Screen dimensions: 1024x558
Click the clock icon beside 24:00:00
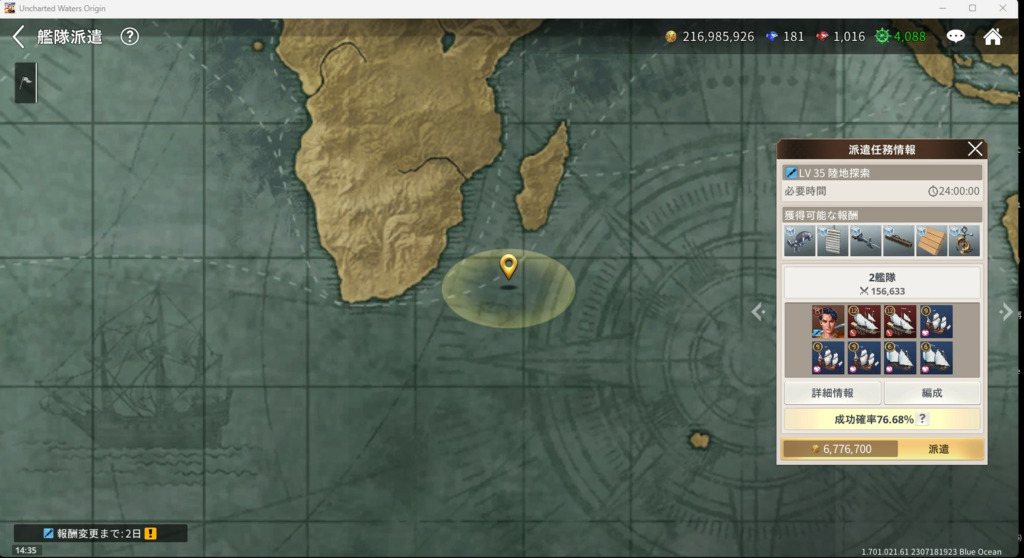pyautogui.click(x=933, y=191)
